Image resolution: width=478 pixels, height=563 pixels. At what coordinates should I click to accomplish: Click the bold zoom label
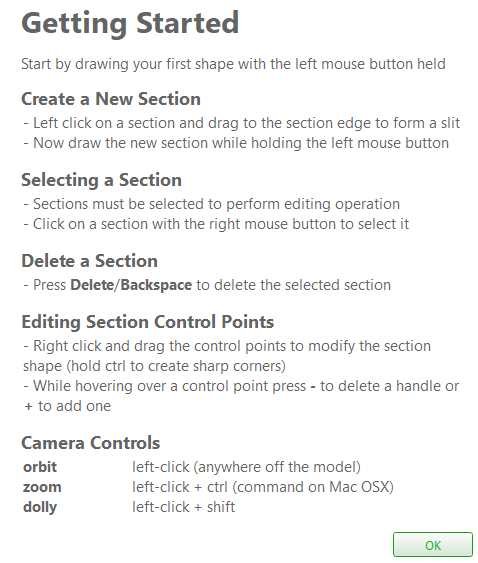pos(42,487)
